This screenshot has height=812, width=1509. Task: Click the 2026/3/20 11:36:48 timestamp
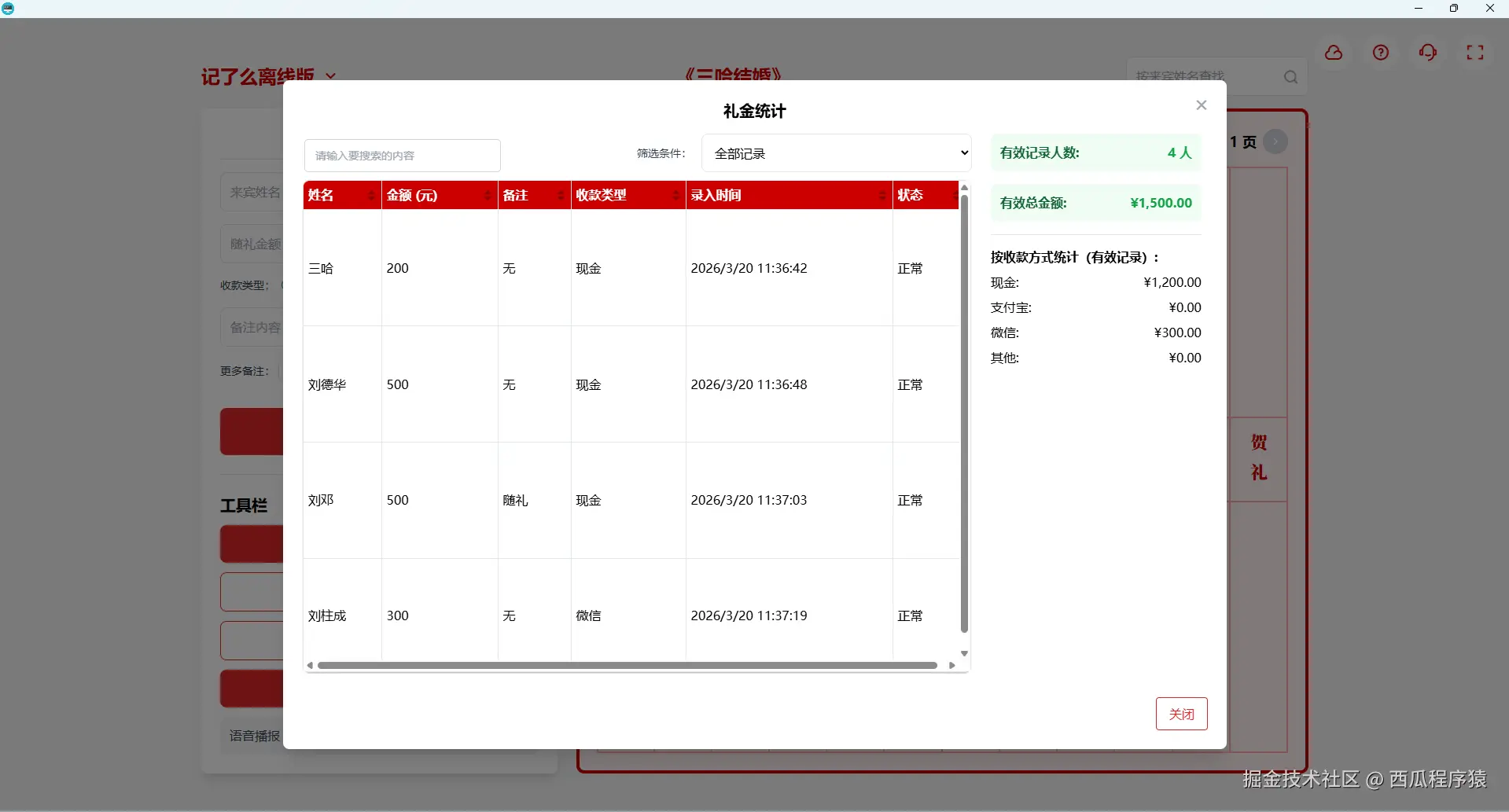coord(749,385)
